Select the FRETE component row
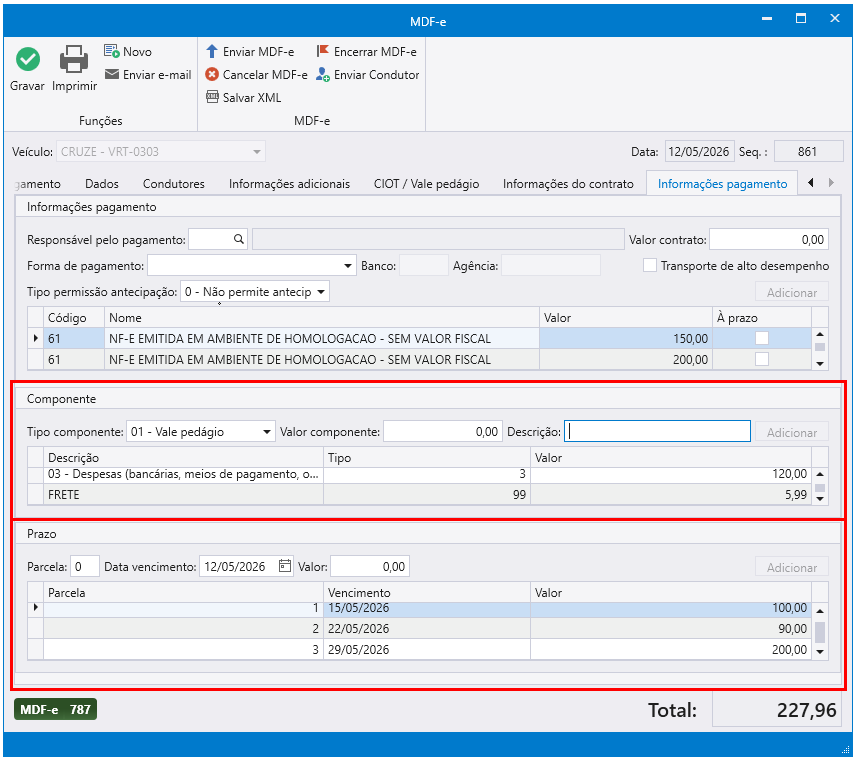 (x=427, y=494)
